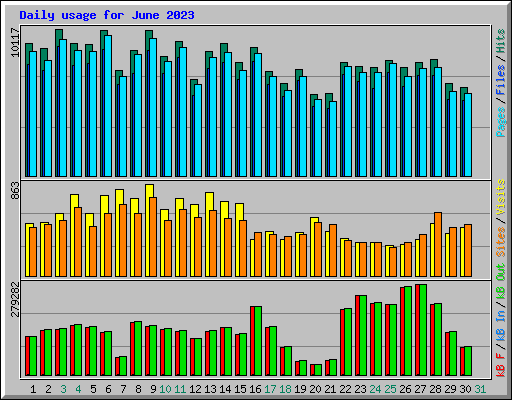This screenshot has width=512, height=400.
Task: Select day 4 on the date axis
Action: point(78,389)
